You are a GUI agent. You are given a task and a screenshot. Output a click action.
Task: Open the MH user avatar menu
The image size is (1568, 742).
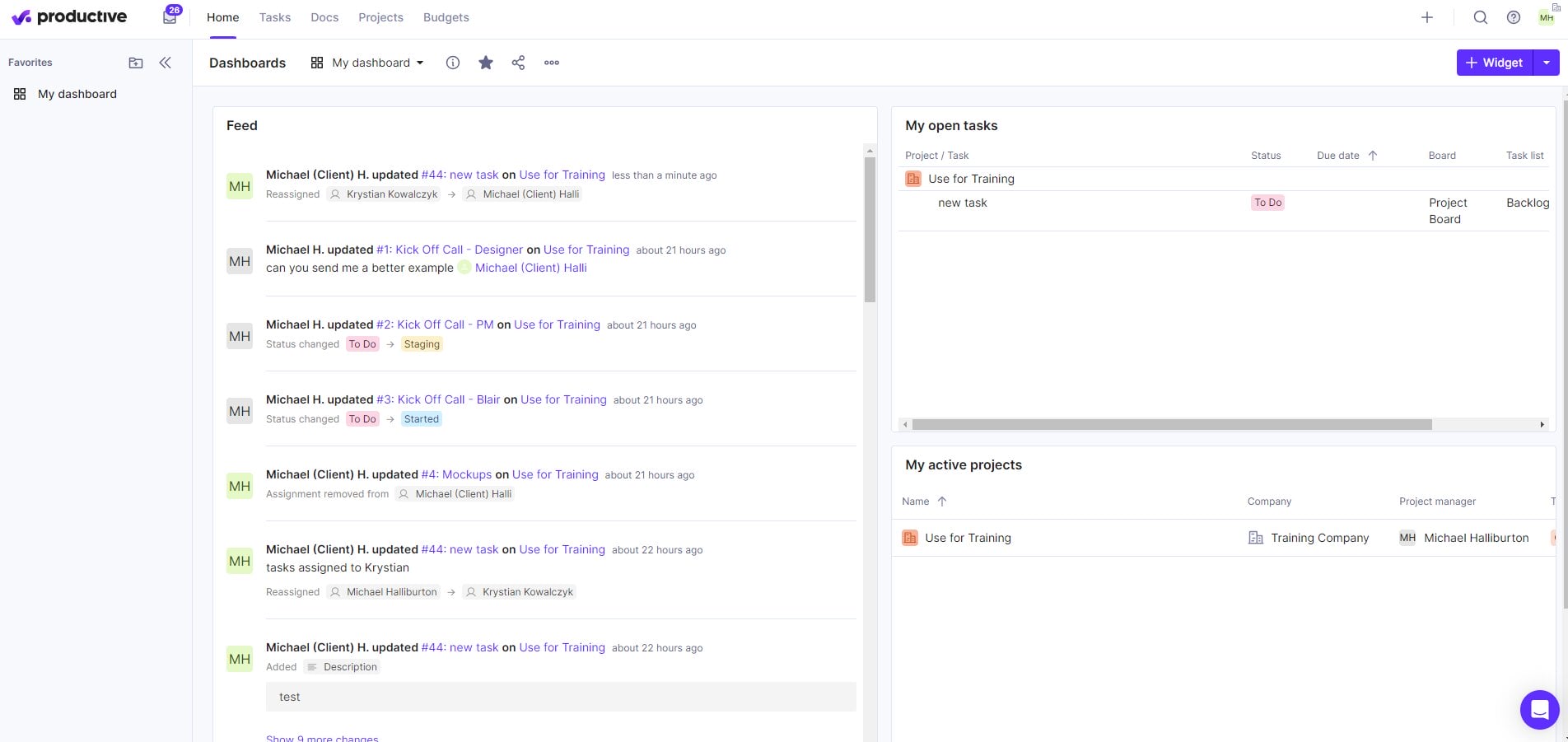click(x=1547, y=17)
